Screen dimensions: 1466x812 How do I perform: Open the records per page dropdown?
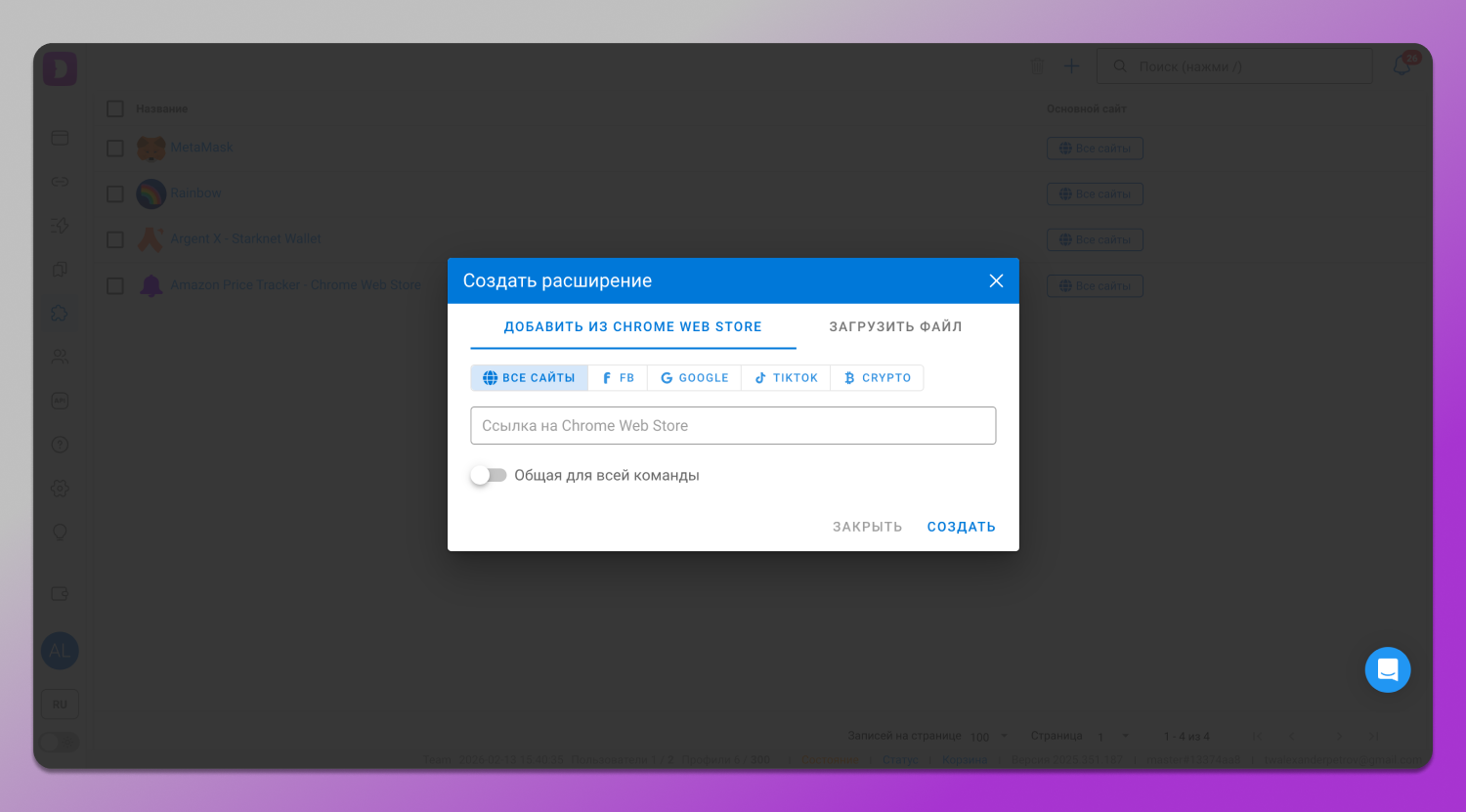[x=993, y=736]
